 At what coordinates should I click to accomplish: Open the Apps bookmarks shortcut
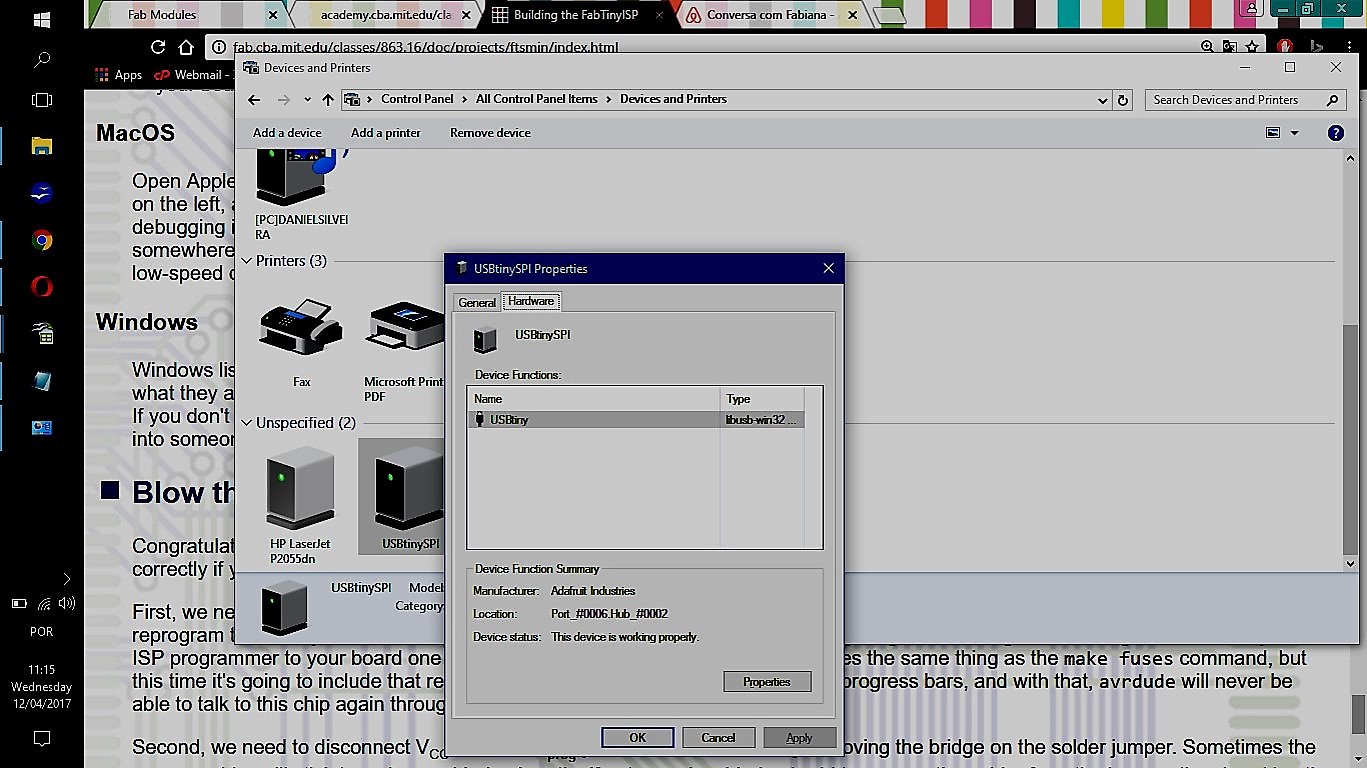click(x=118, y=75)
